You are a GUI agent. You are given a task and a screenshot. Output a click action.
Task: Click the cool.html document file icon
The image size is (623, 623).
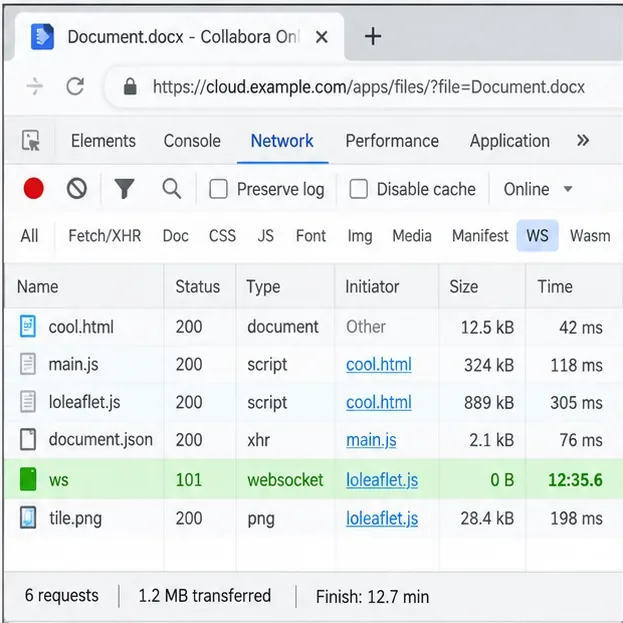(x=28, y=327)
